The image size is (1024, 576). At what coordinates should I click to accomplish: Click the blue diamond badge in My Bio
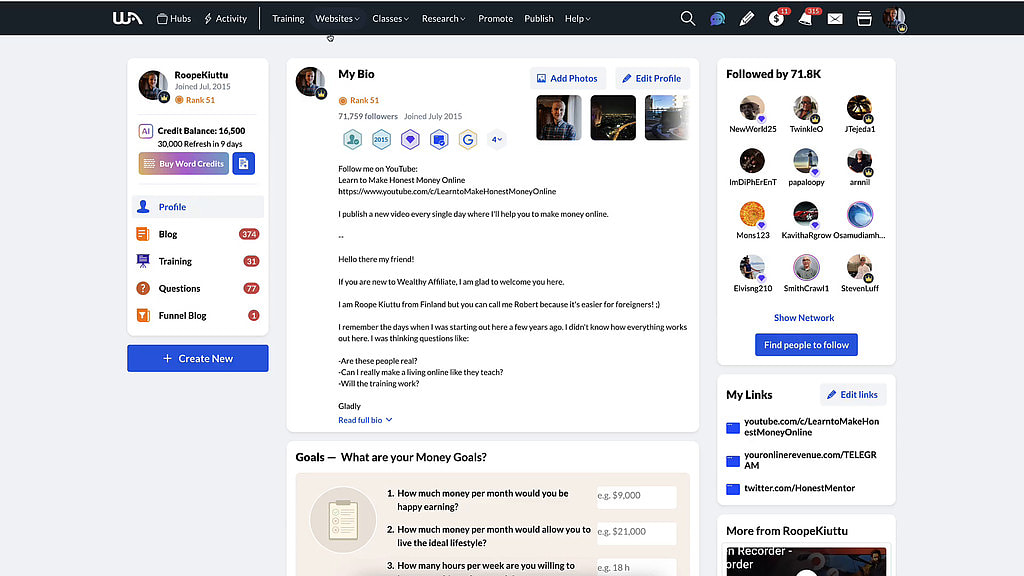[410, 139]
